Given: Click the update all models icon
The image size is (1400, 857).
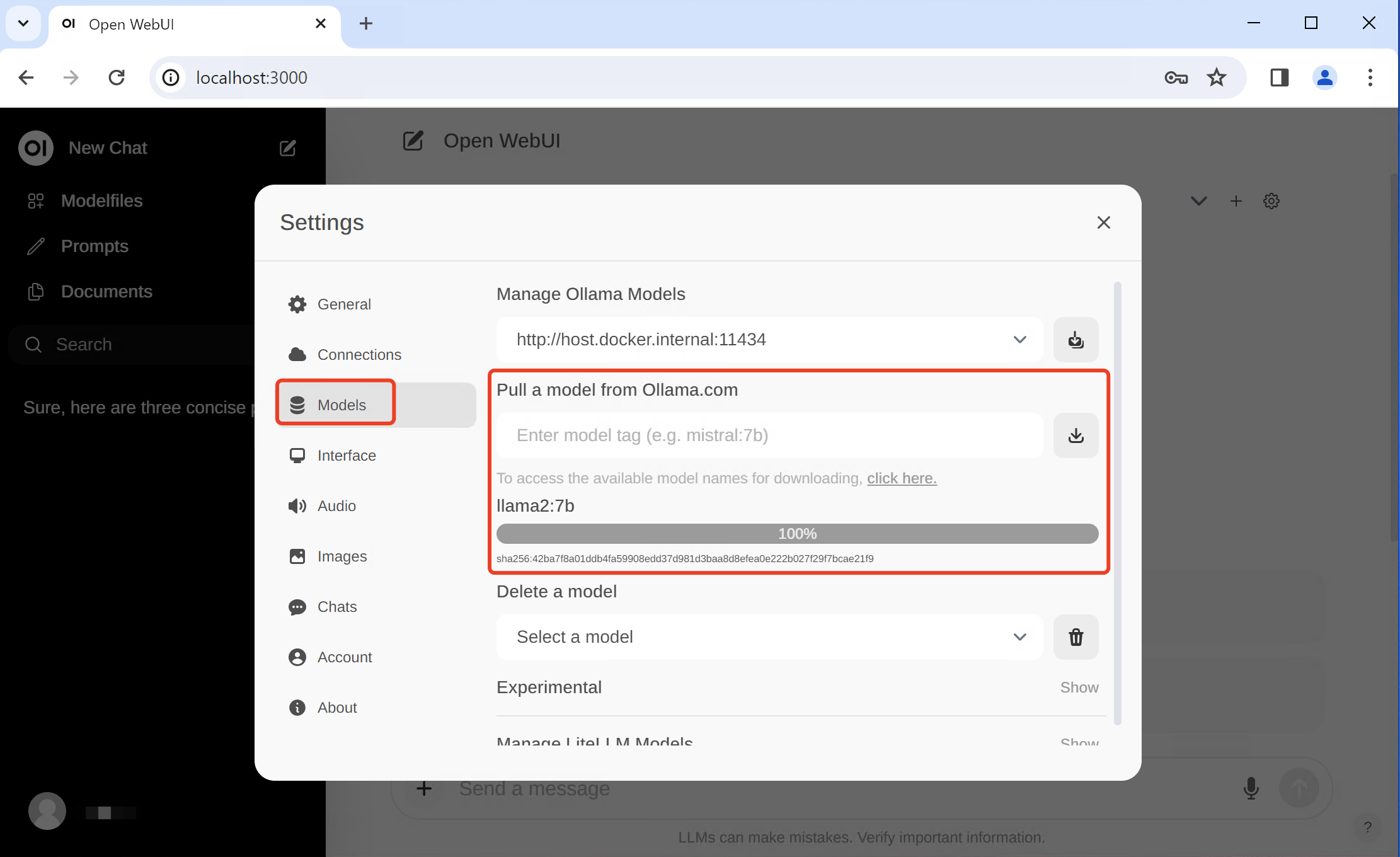Looking at the screenshot, I should pyautogui.click(x=1076, y=340).
